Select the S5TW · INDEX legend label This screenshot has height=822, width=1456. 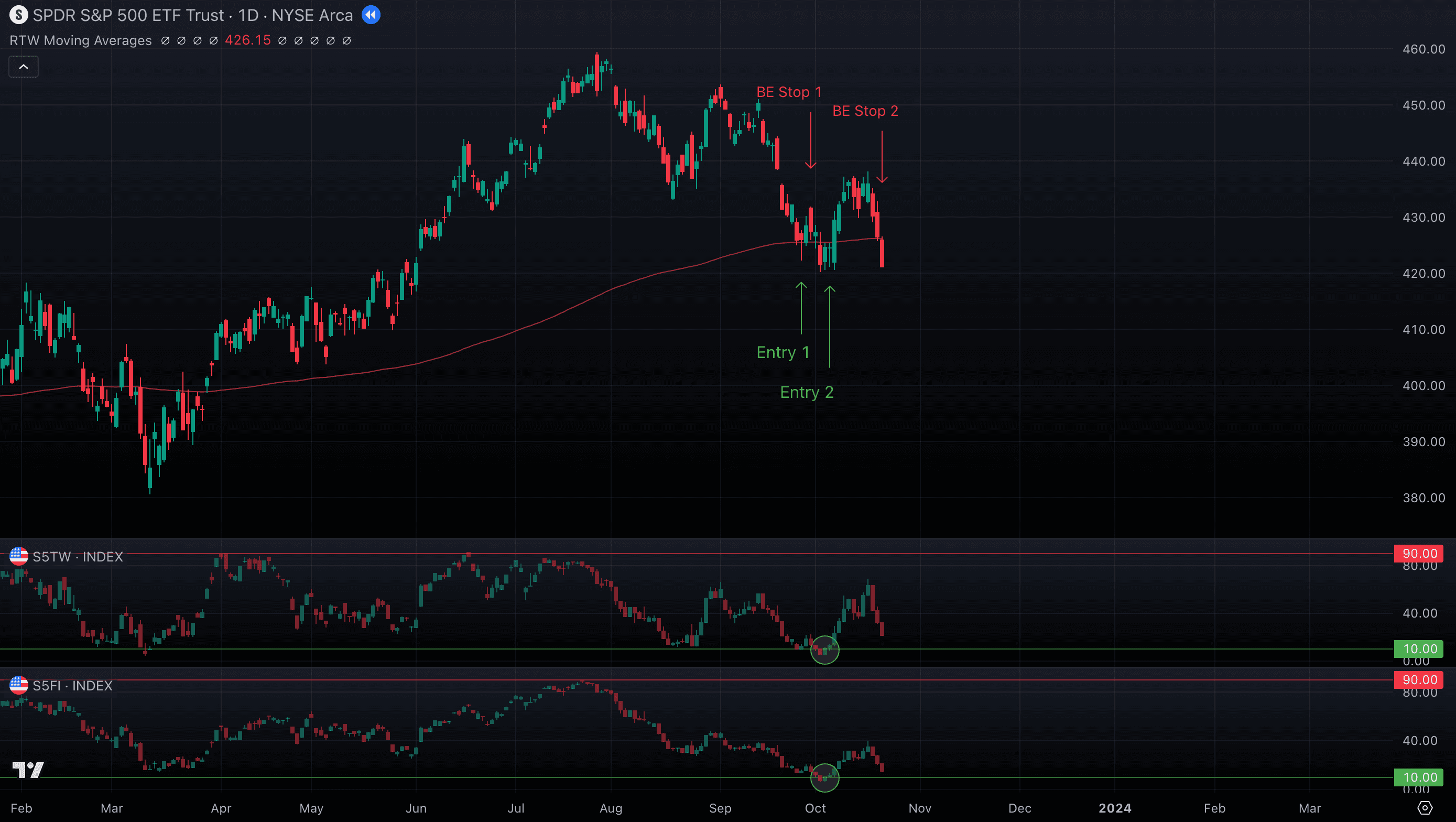78,556
